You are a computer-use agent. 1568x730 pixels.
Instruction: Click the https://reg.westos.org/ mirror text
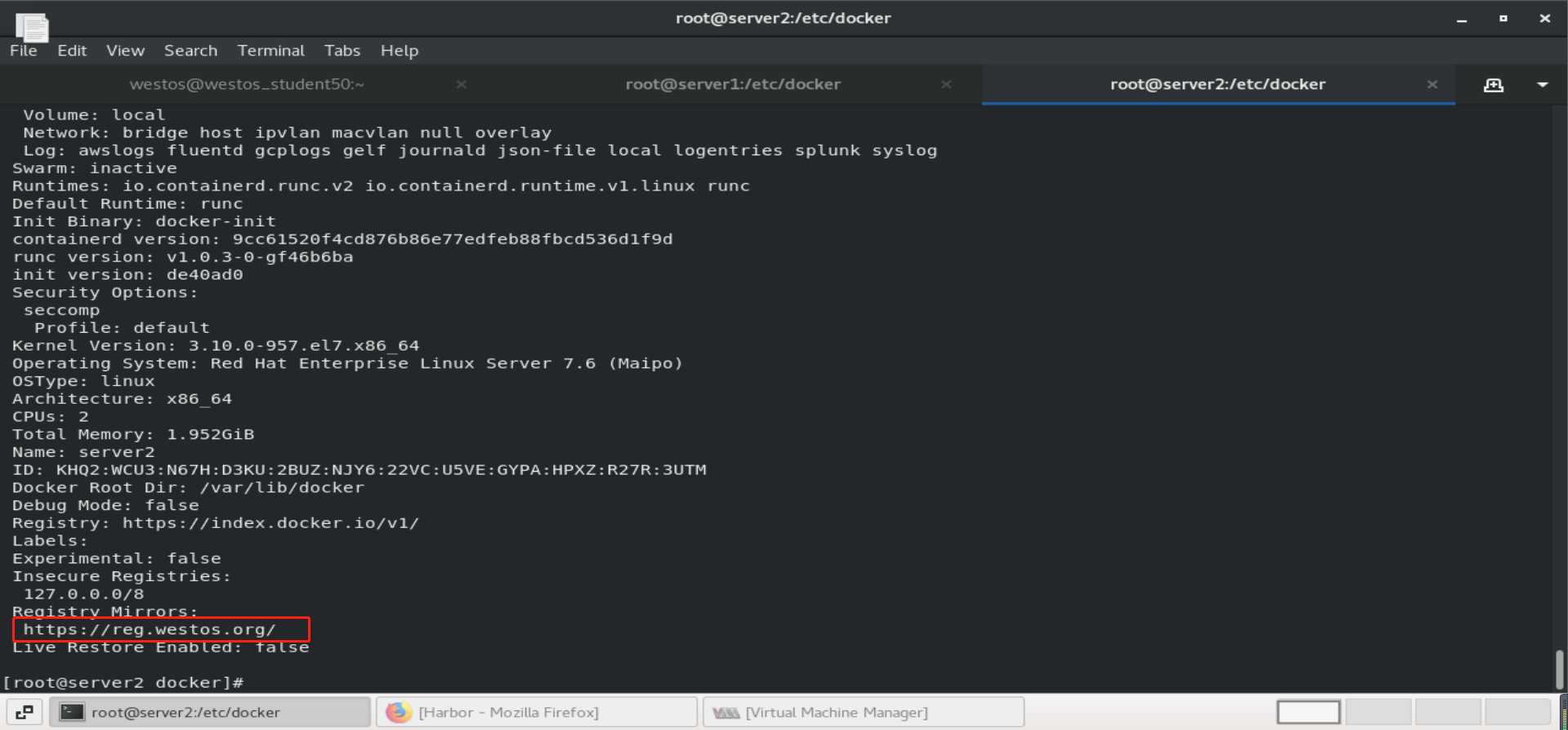point(150,629)
